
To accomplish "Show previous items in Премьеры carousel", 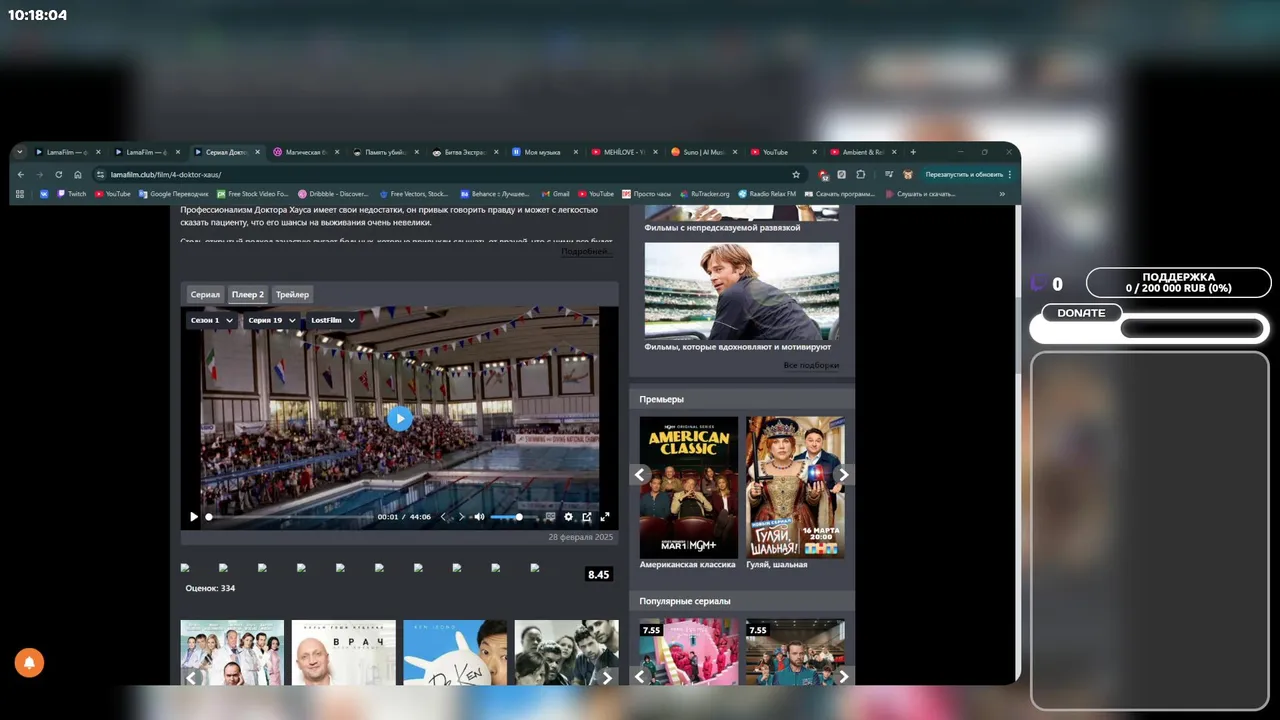I will (641, 475).
